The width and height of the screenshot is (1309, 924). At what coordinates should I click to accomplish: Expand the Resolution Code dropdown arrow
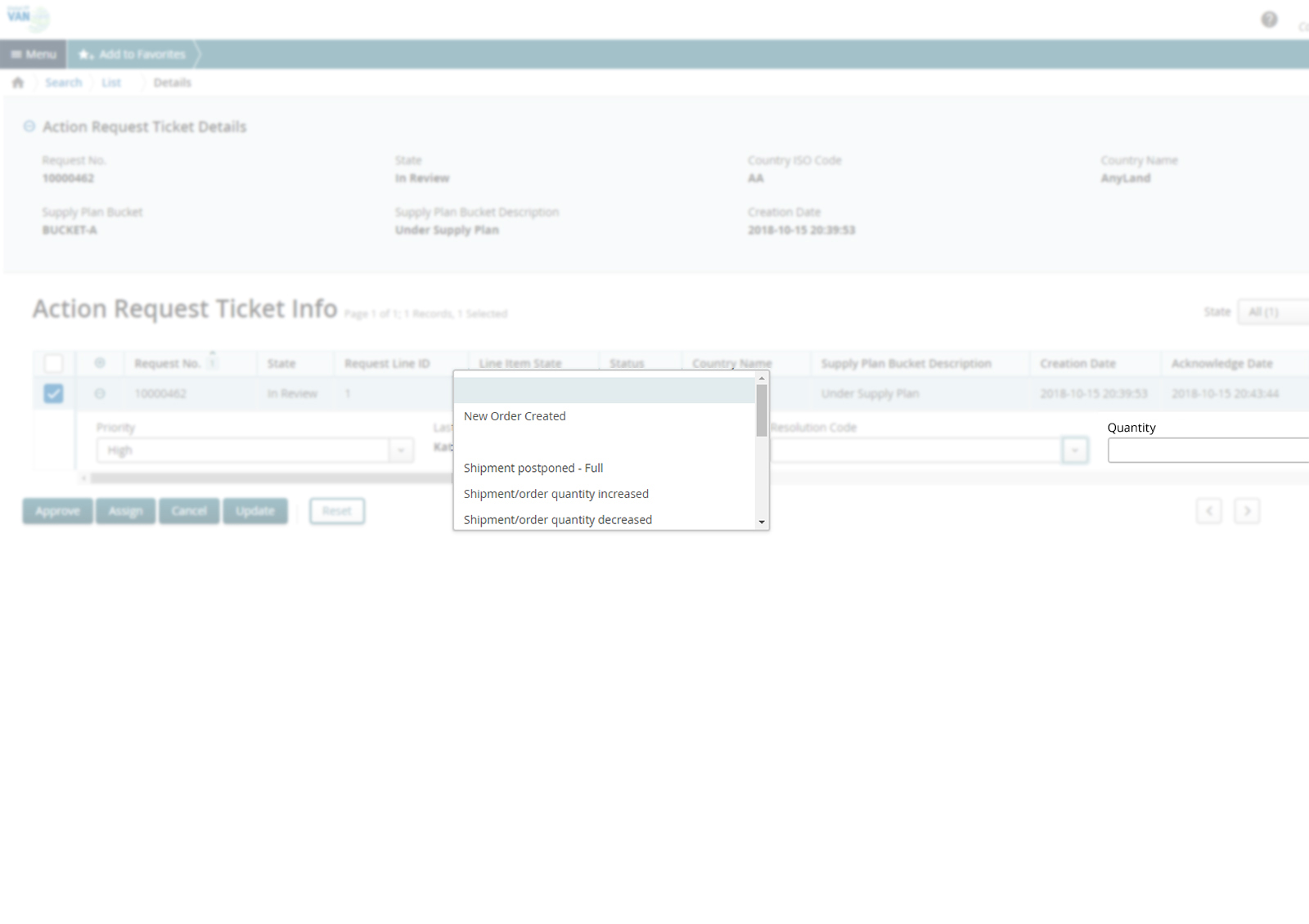(1075, 451)
